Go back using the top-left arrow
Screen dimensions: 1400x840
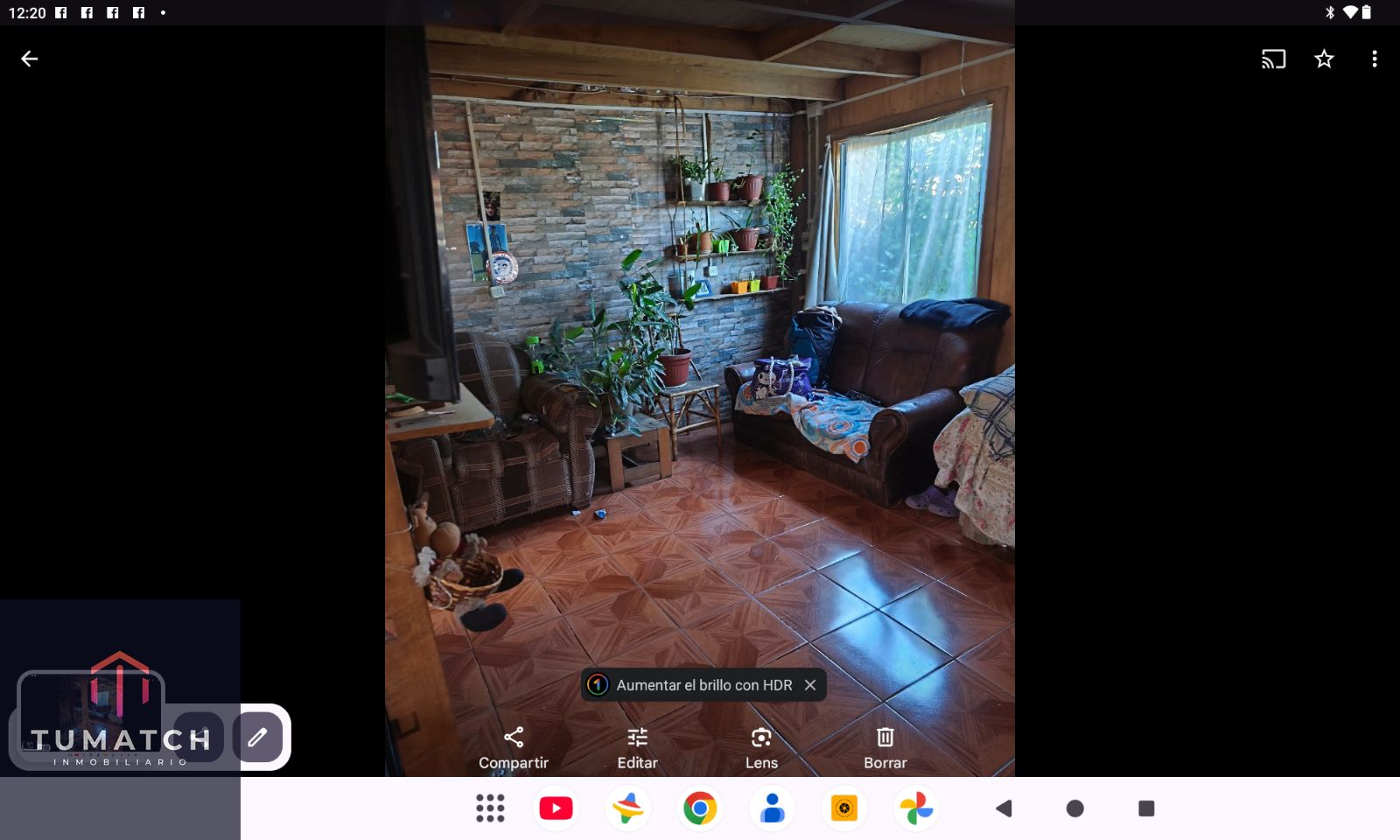tap(29, 59)
